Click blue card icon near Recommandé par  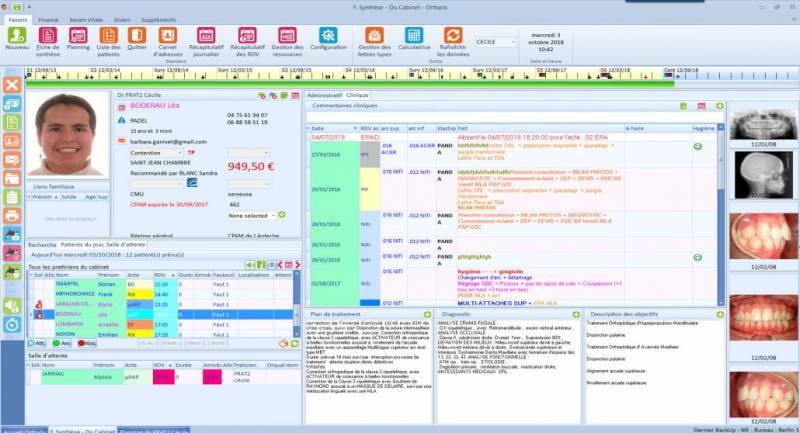pos(192,183)
